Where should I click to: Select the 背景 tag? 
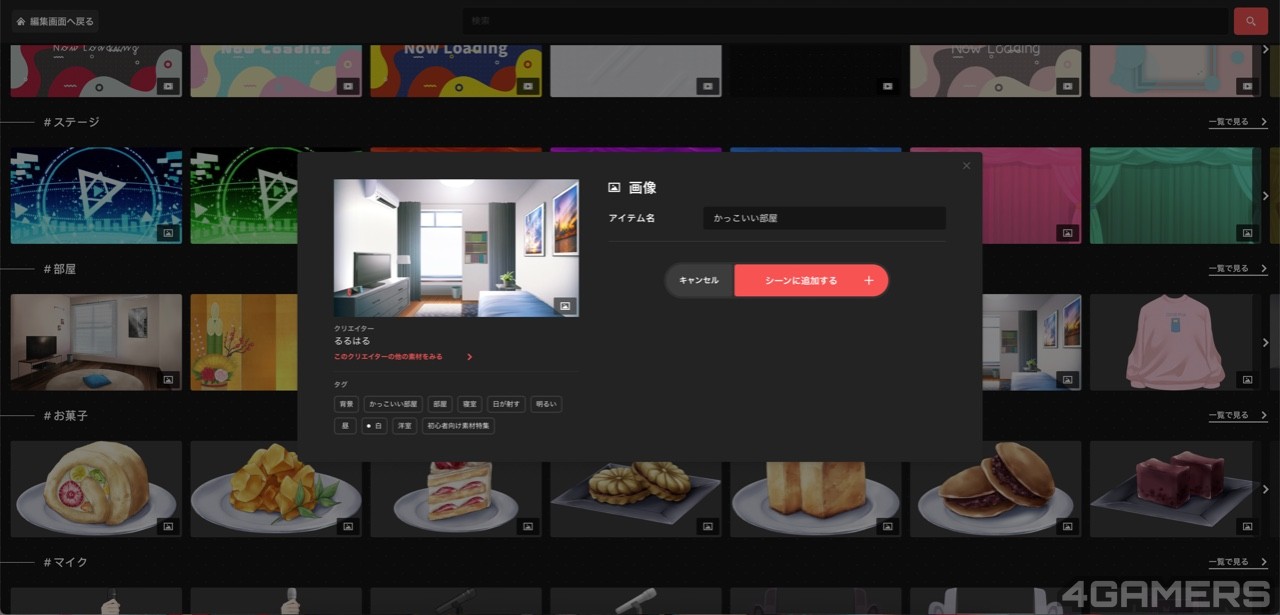tap(346, 404)
